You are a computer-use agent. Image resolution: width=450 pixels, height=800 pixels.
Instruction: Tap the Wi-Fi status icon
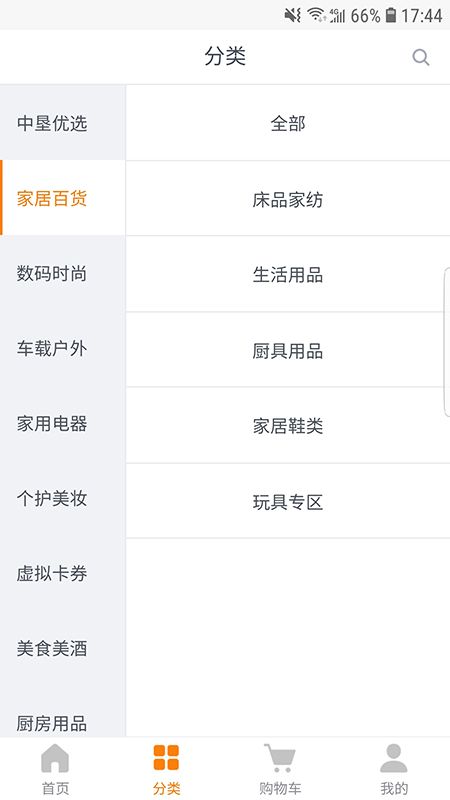[x=317, y=15]
